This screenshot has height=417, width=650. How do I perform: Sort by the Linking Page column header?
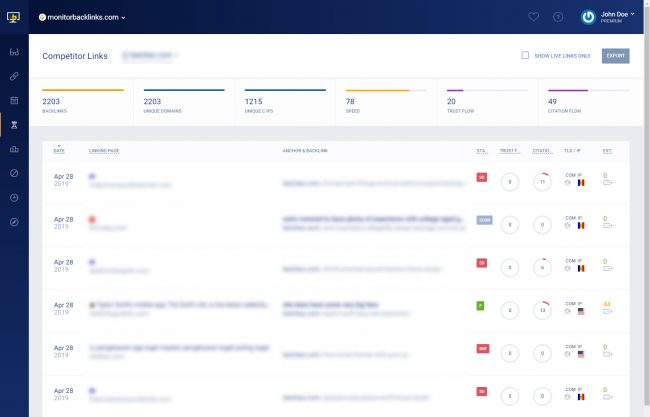pos(104,151)
